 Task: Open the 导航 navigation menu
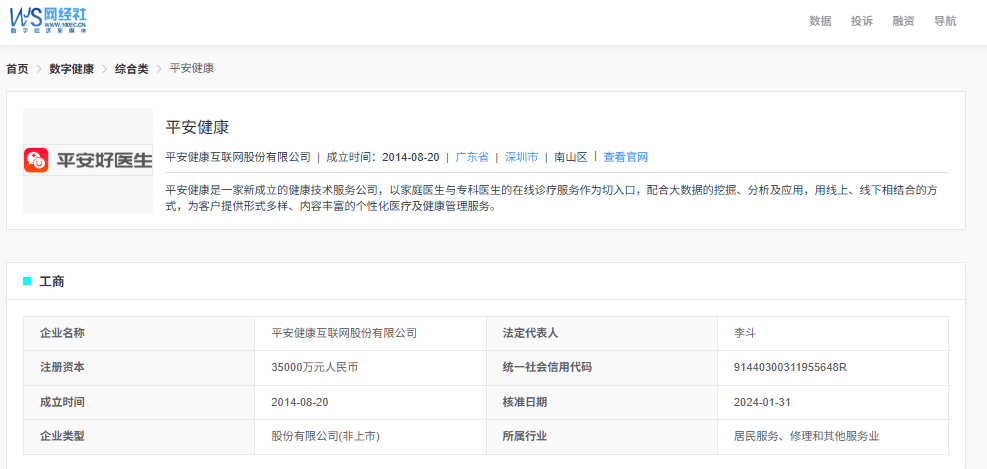pyautogui.click(x=944, y=21)
